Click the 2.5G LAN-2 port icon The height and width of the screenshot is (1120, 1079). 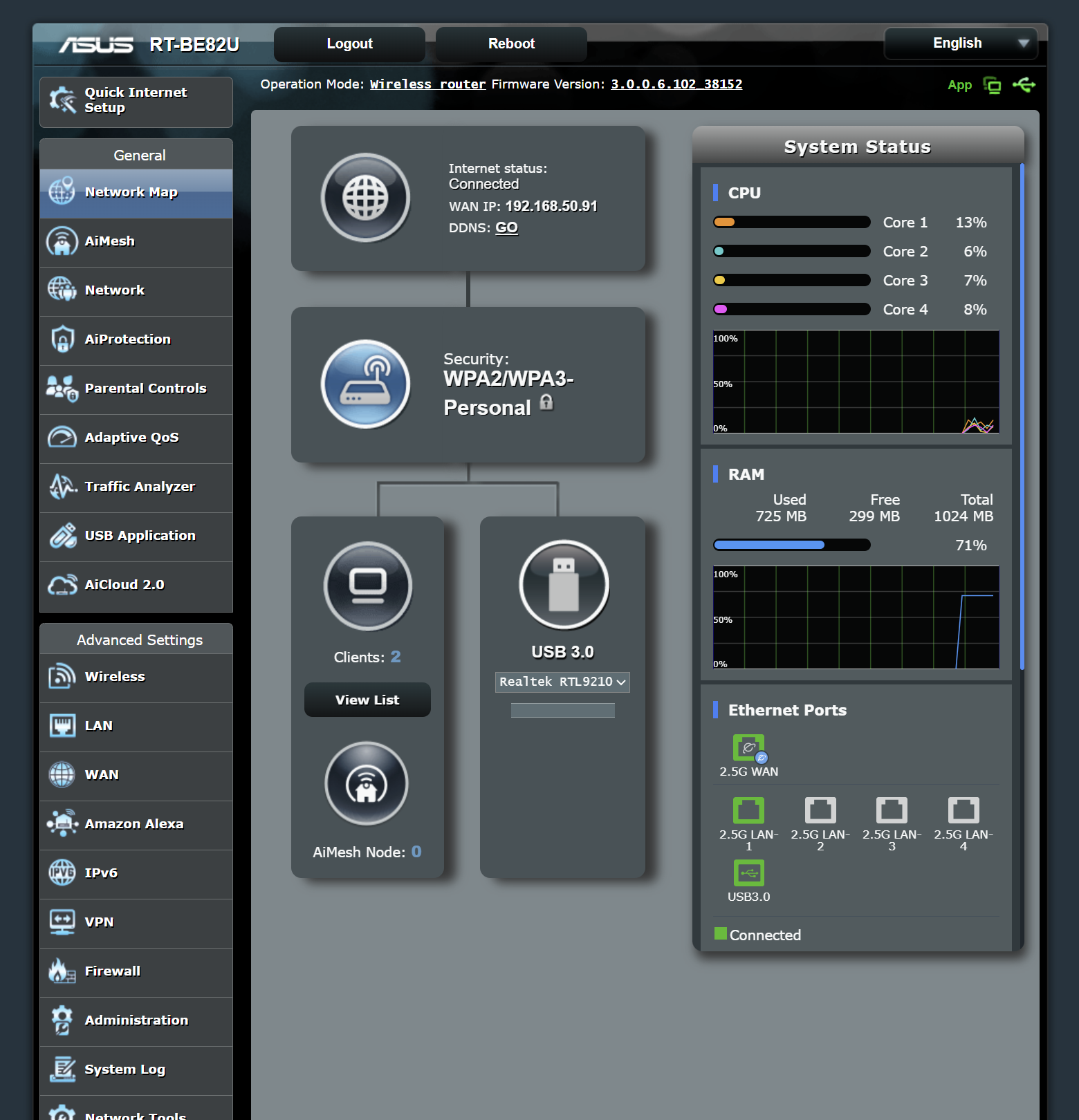click(x=820, y=810)
